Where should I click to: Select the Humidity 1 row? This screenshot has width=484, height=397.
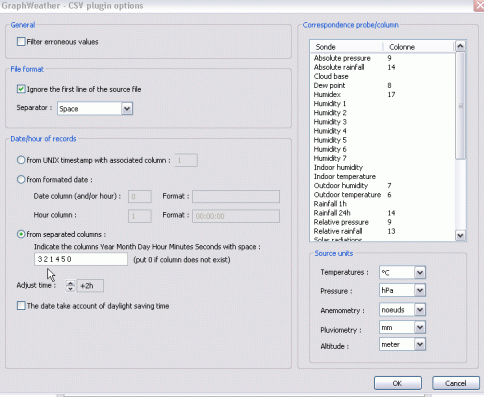pyautogui.click(x=382, y=104)
